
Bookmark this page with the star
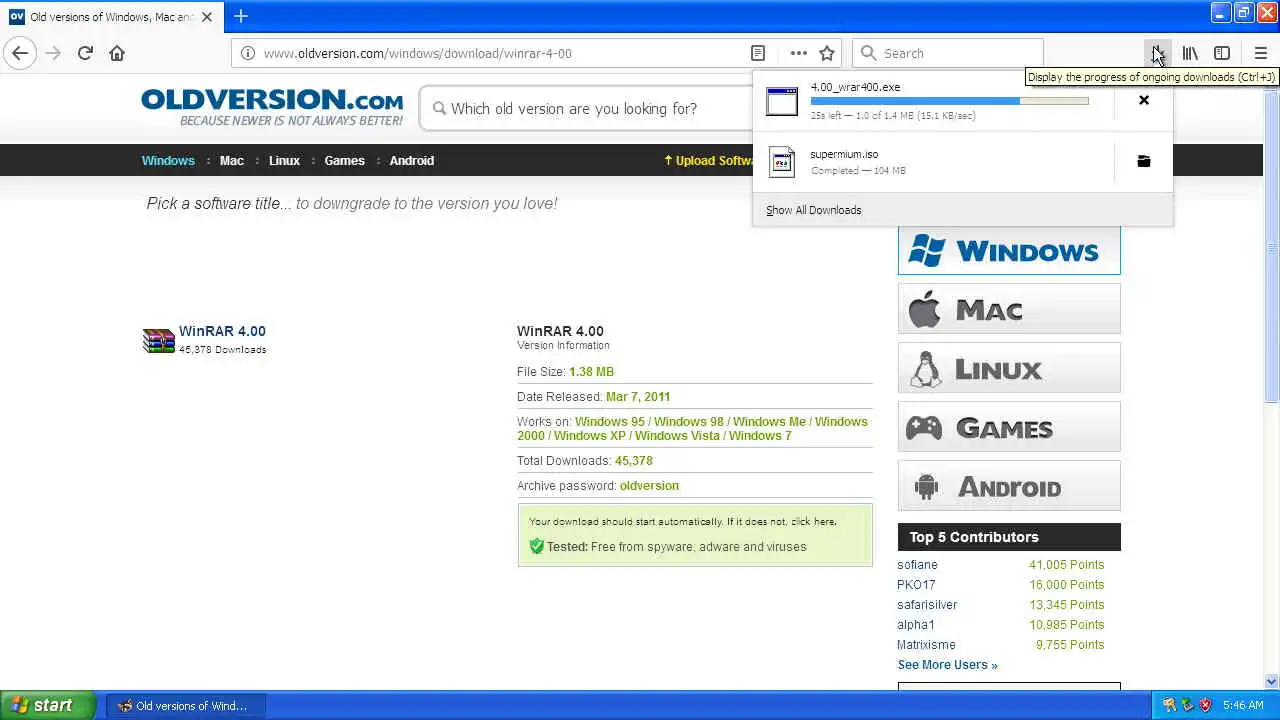tap(827, 53)
